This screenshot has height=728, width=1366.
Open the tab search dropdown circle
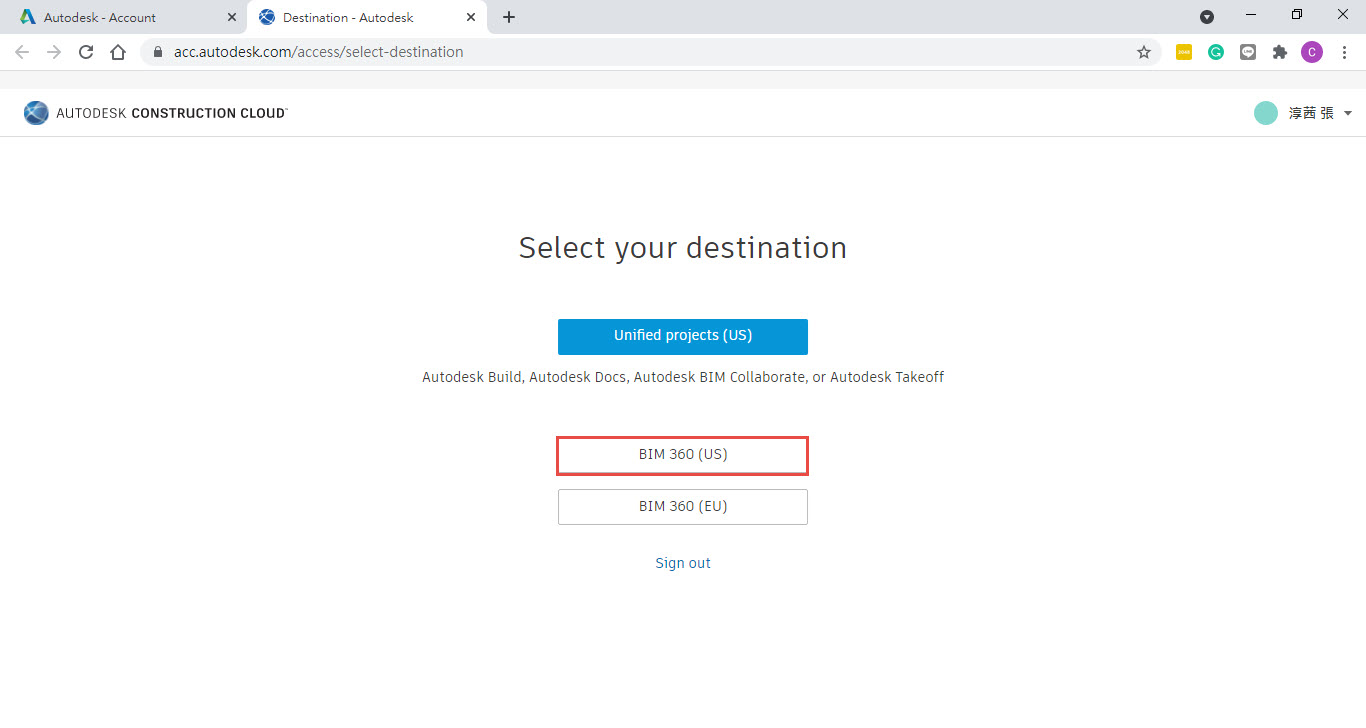click(1207, 17)
